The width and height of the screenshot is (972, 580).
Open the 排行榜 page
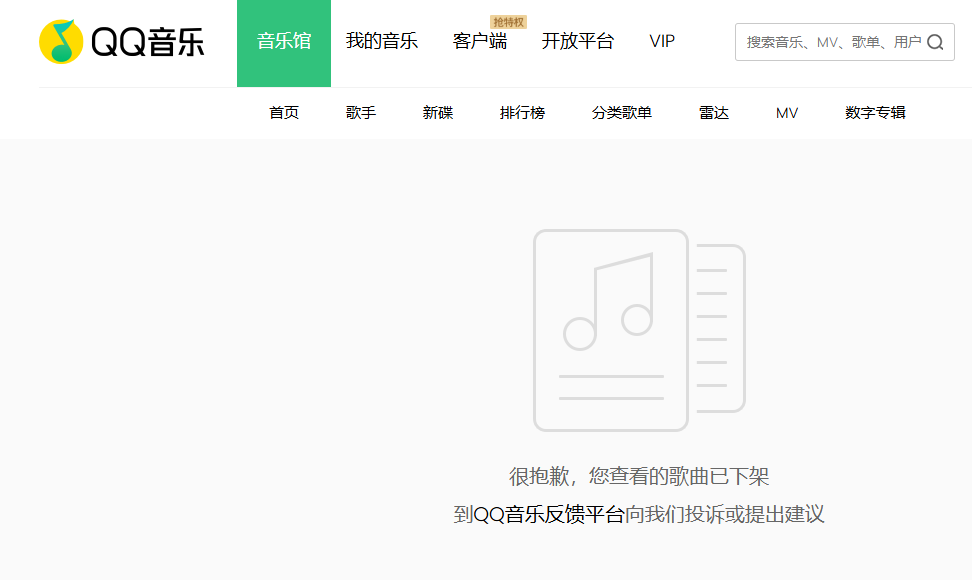(523, 113)
